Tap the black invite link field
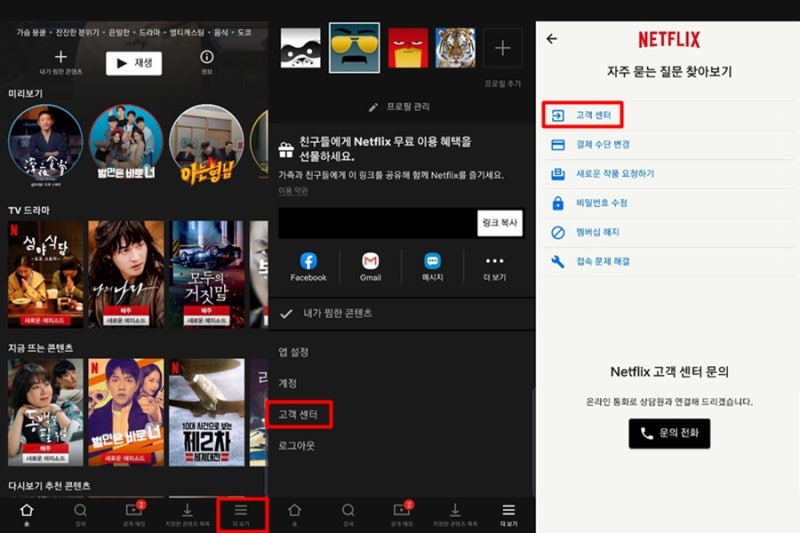Screen dimensions: 800x533 point(378,223)
